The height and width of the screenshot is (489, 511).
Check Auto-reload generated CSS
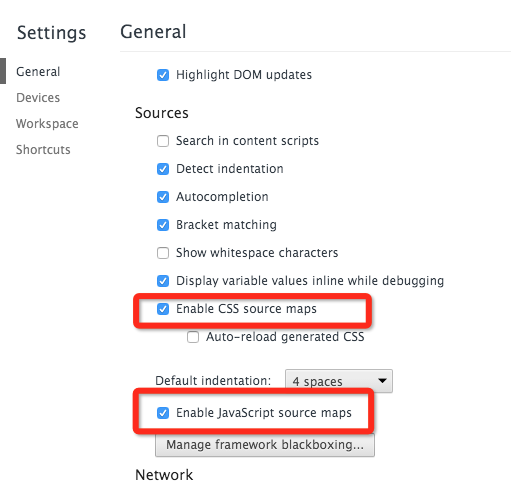193,337
